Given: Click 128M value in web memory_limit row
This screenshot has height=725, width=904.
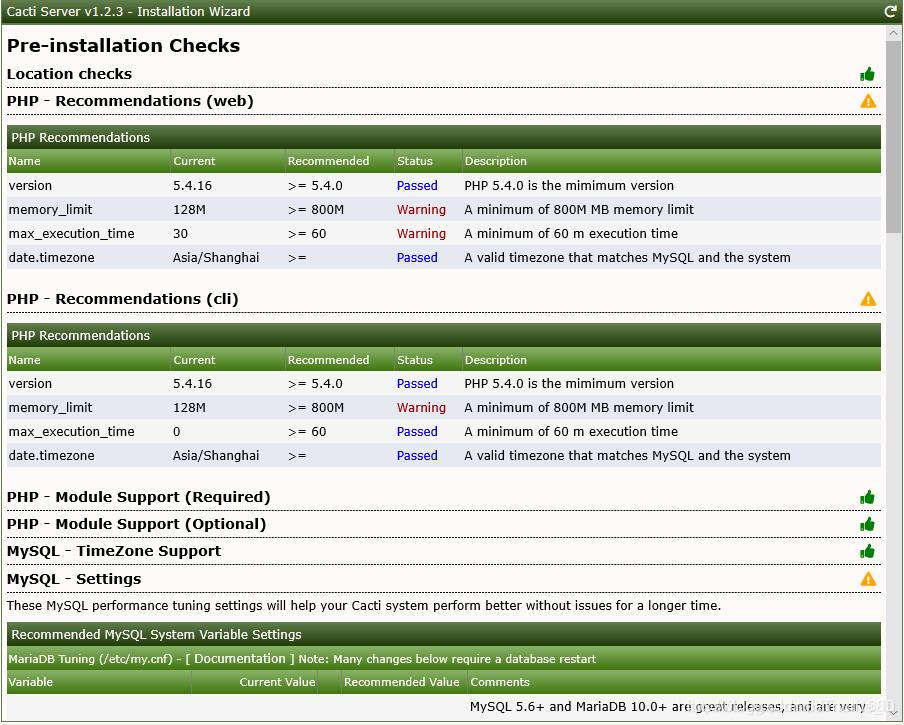Looking at the screenshot, I should pos(189,210).
